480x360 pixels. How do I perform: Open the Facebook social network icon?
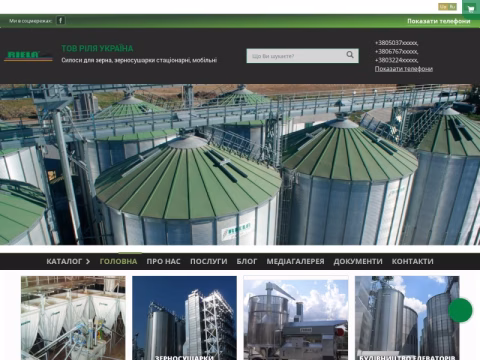click(x=60, y=20)
